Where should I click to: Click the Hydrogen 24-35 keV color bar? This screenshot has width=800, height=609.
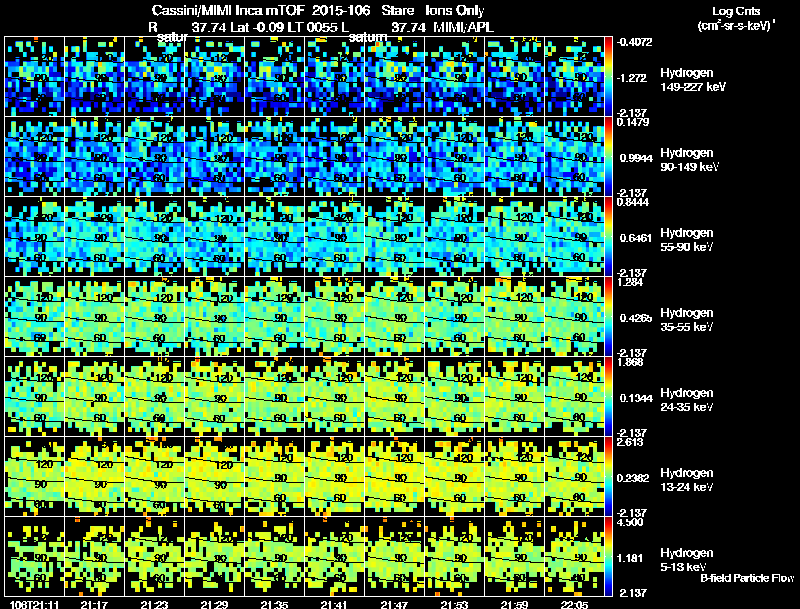[608, 397]
